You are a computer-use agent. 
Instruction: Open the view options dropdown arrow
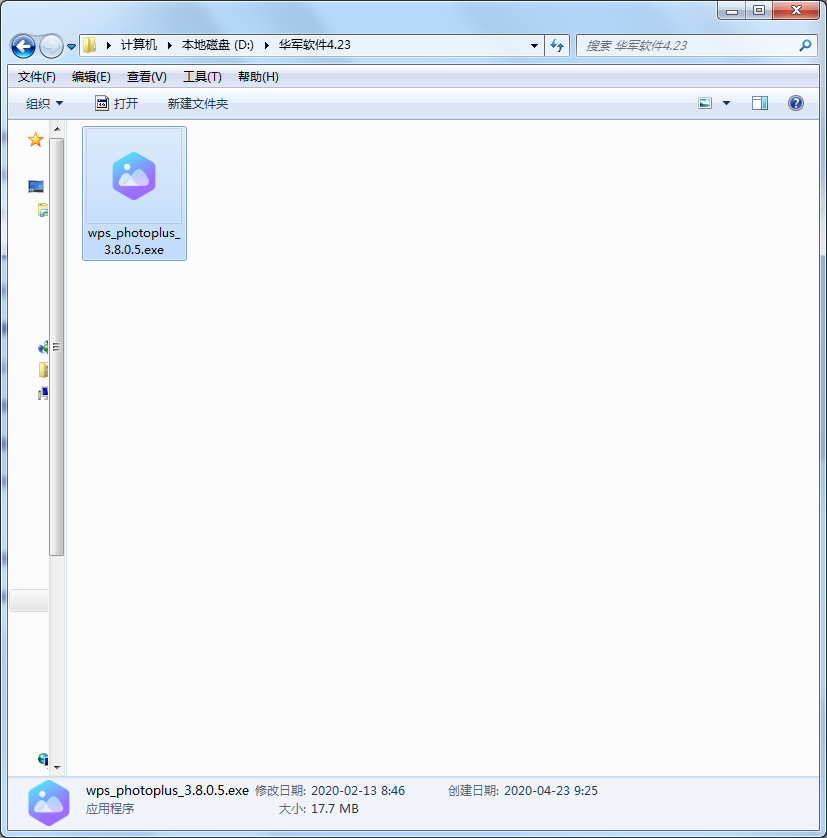pos(726,103)
